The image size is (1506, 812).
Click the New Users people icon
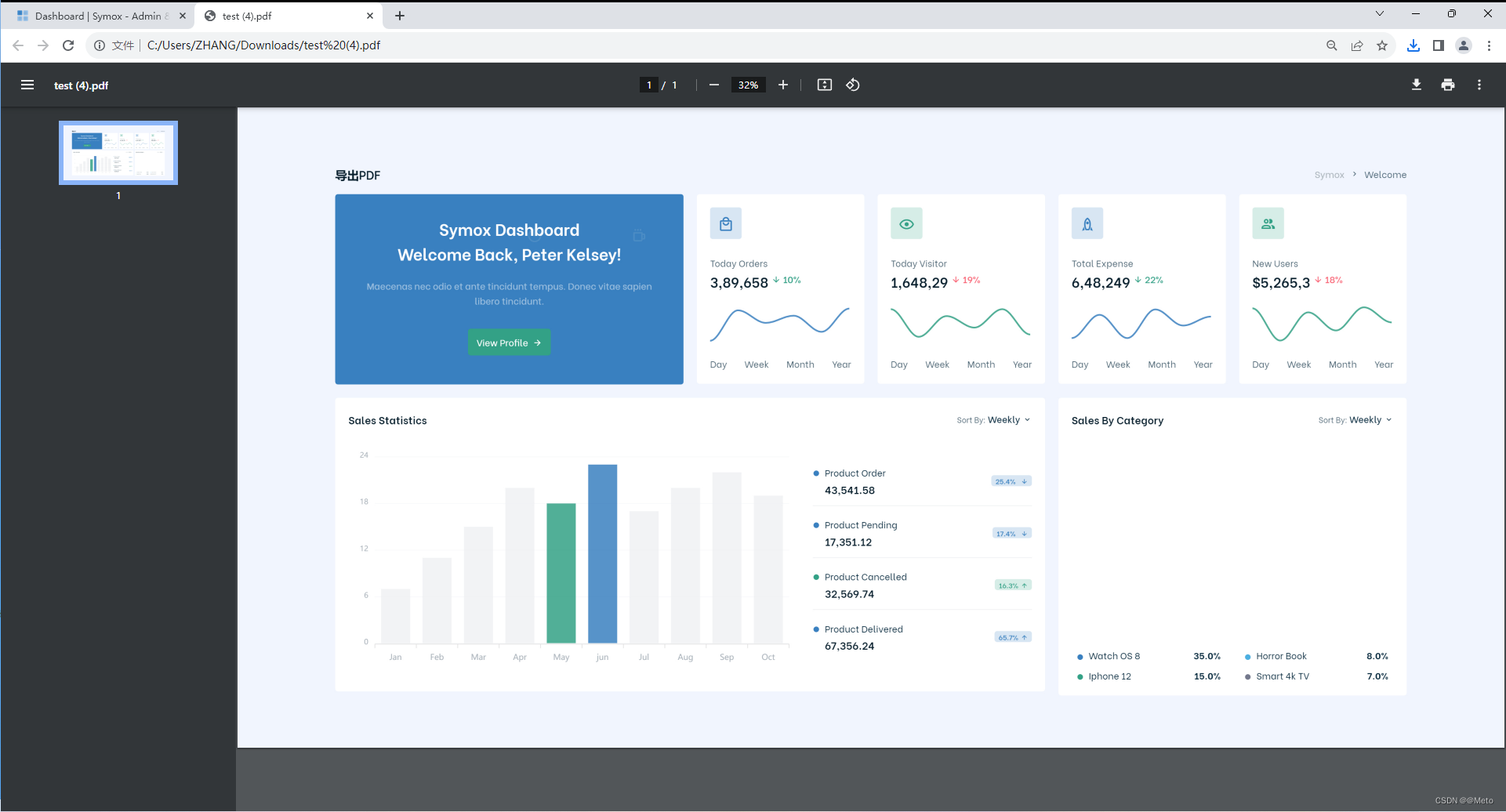(1268, 224)
